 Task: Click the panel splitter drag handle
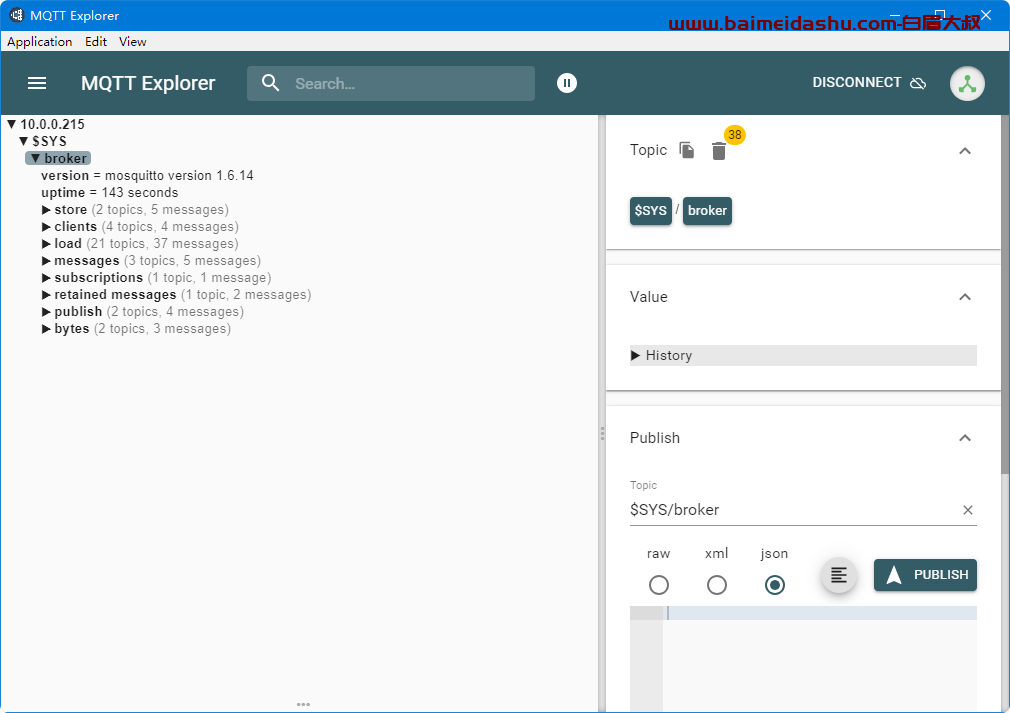(602, 433)
